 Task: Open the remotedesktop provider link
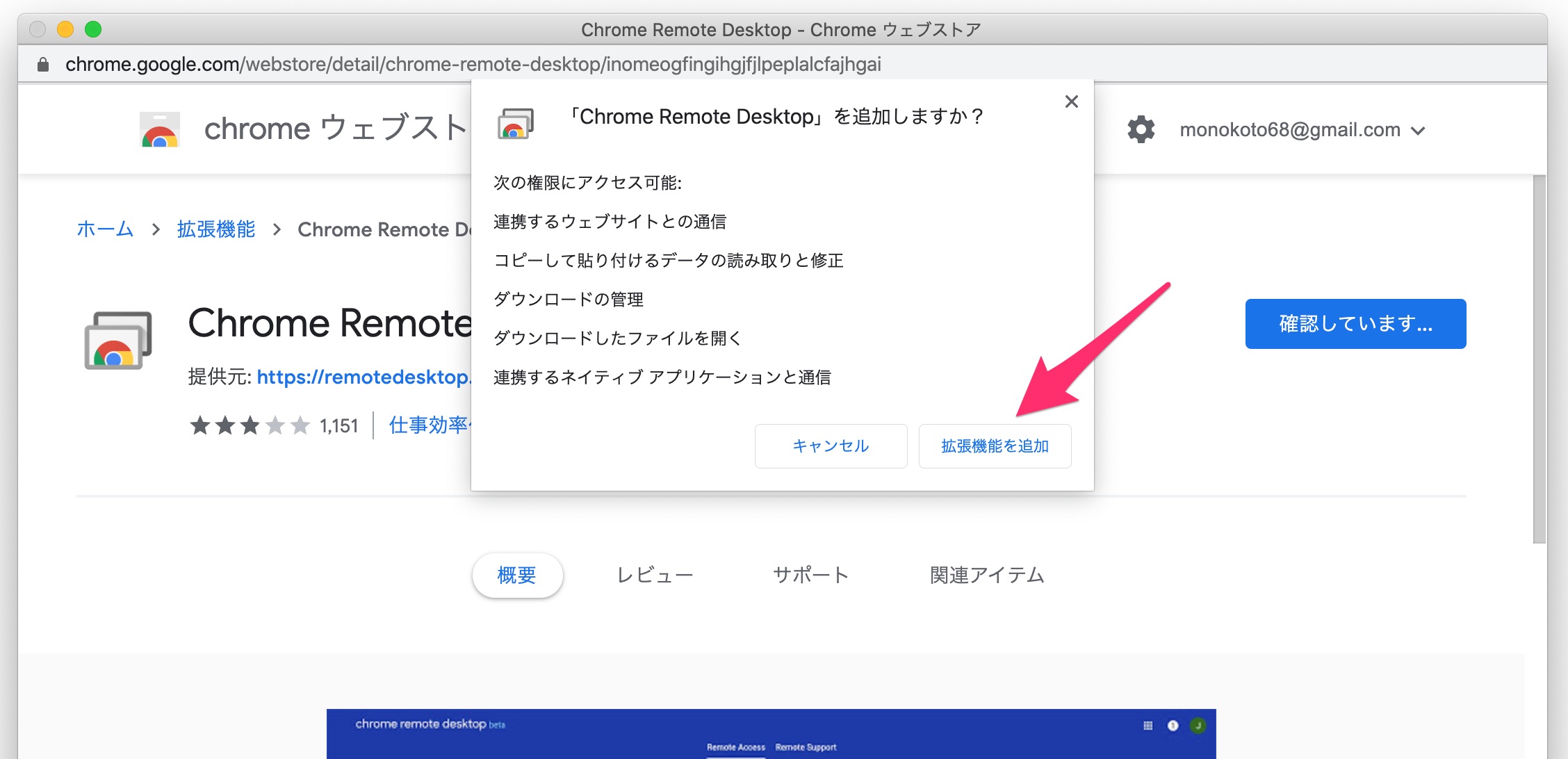[x=364, y=377]
